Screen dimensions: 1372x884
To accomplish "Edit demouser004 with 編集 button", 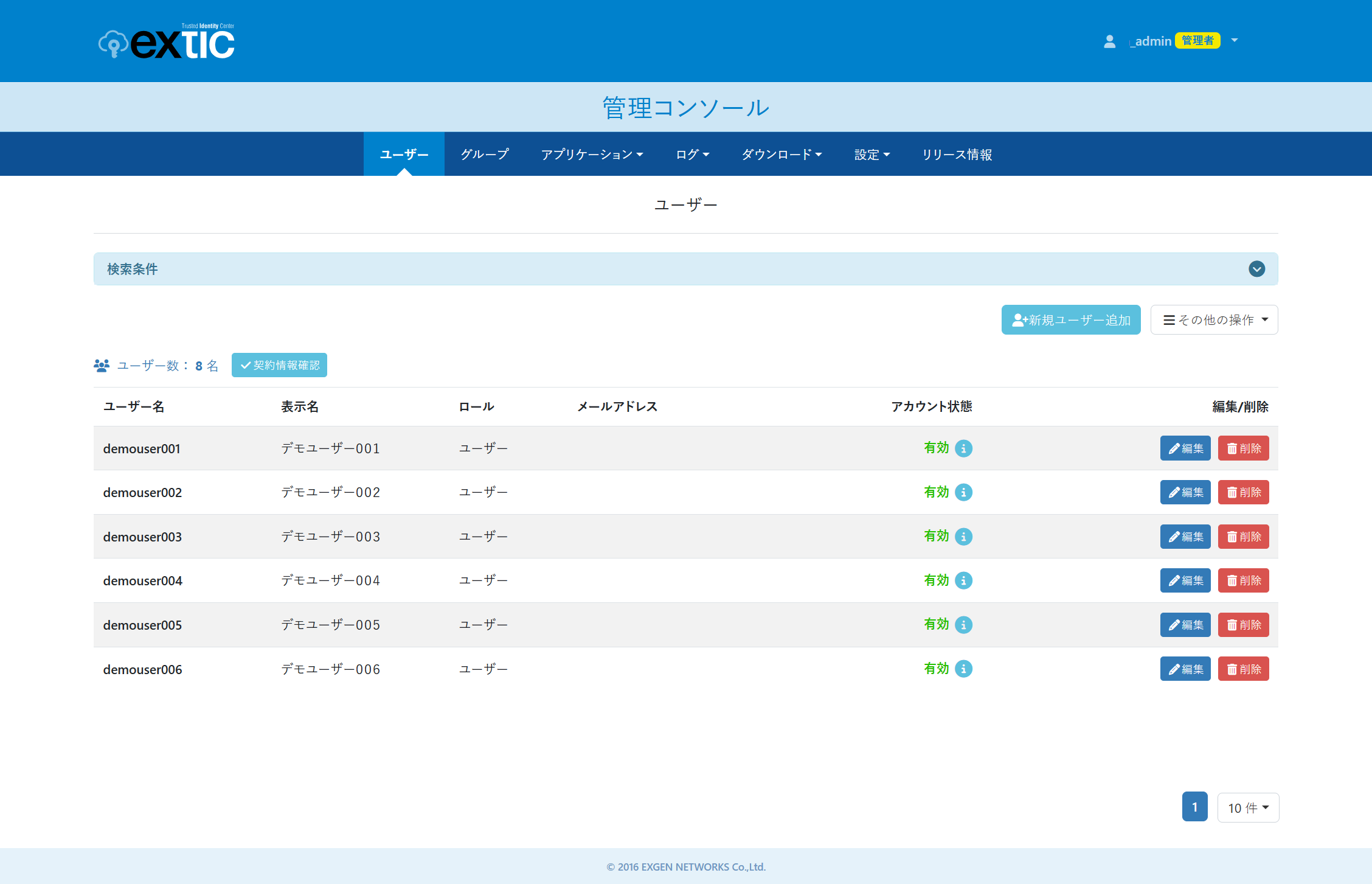I will pyautogui.click(x=1185, y=580).
